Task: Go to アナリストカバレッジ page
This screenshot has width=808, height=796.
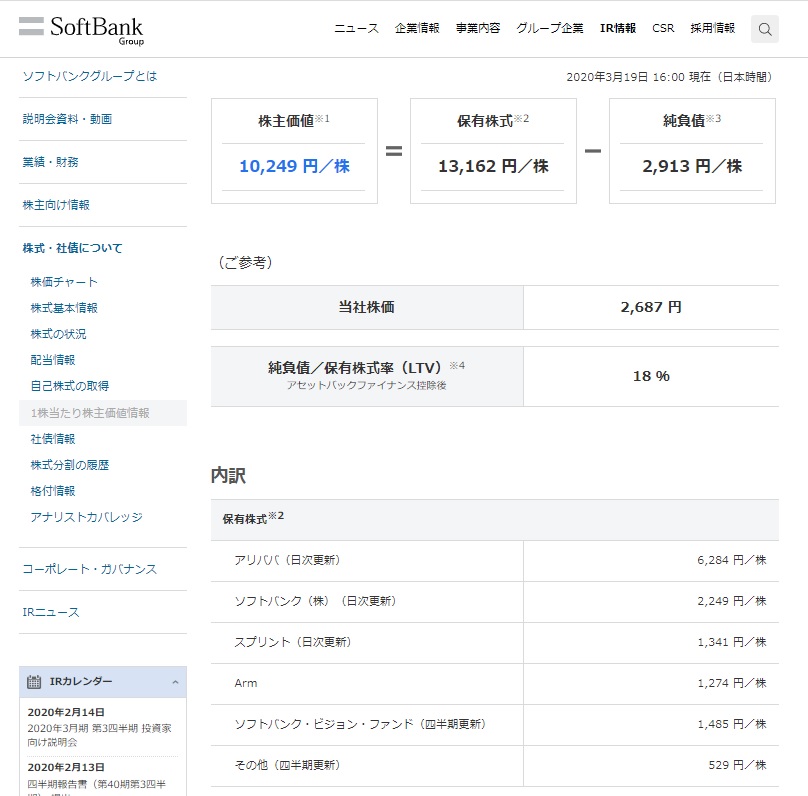Action: pos(86,517)
